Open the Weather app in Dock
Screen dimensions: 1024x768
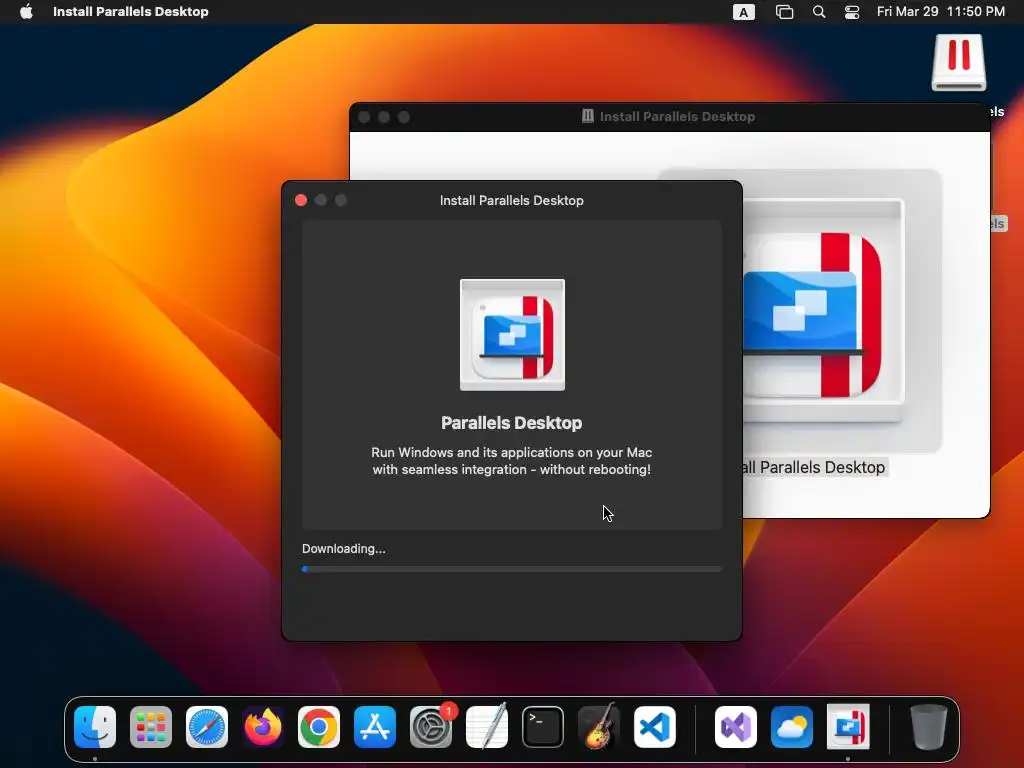792,727
